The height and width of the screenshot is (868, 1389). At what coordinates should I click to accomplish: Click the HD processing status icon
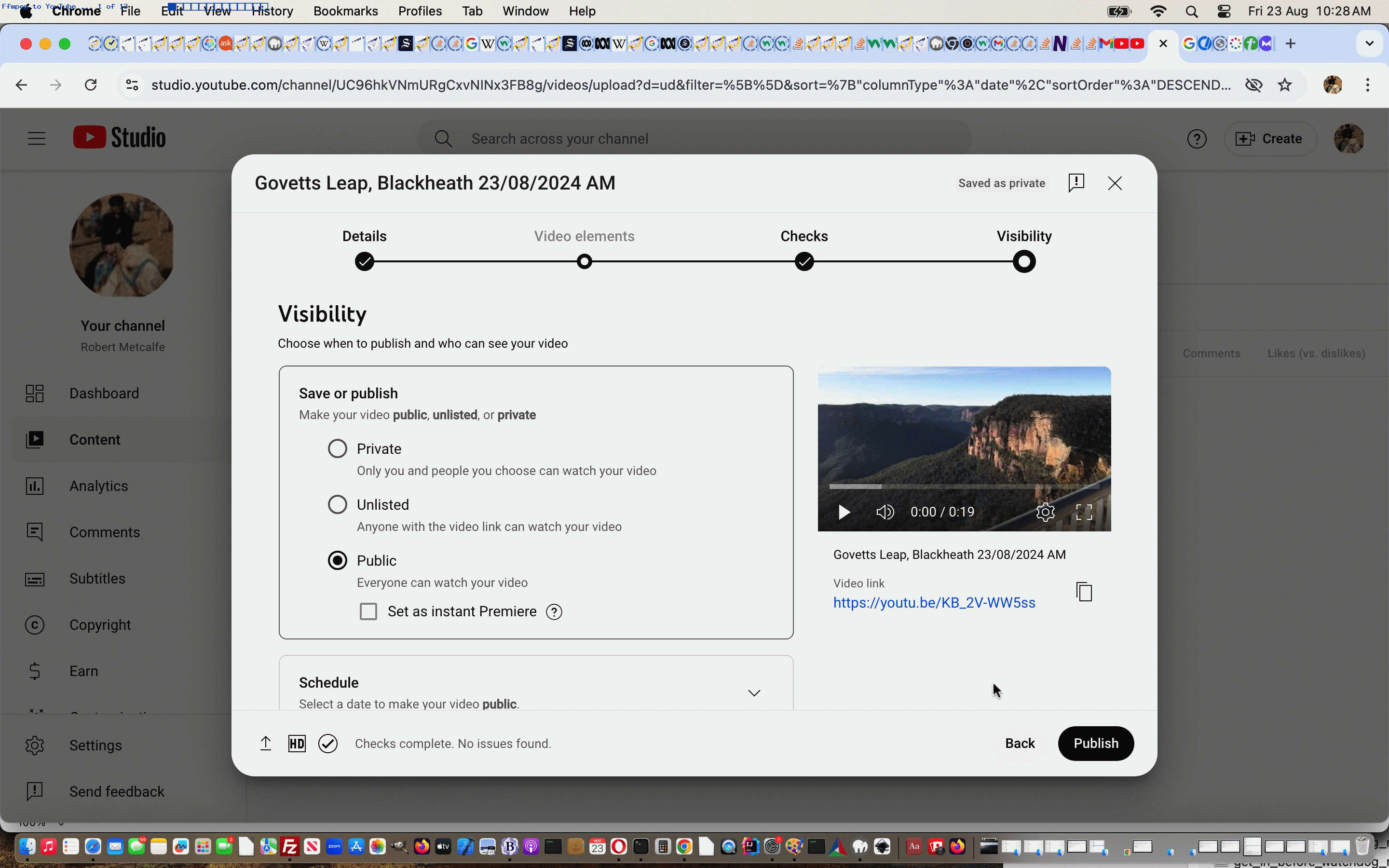pyautogui.click(x=297, y=744)
